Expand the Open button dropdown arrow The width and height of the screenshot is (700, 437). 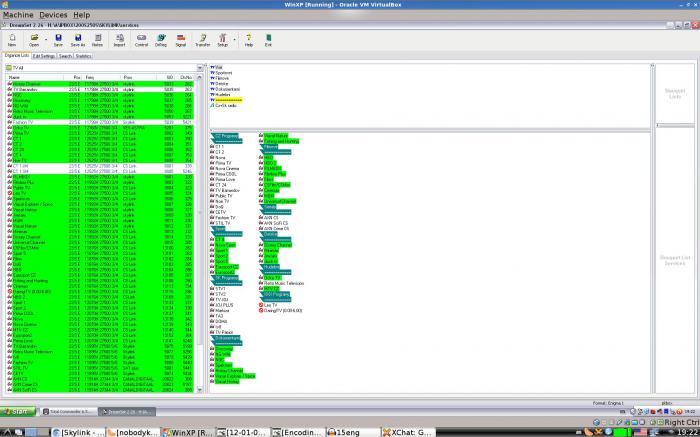click(x=46, y=39)
